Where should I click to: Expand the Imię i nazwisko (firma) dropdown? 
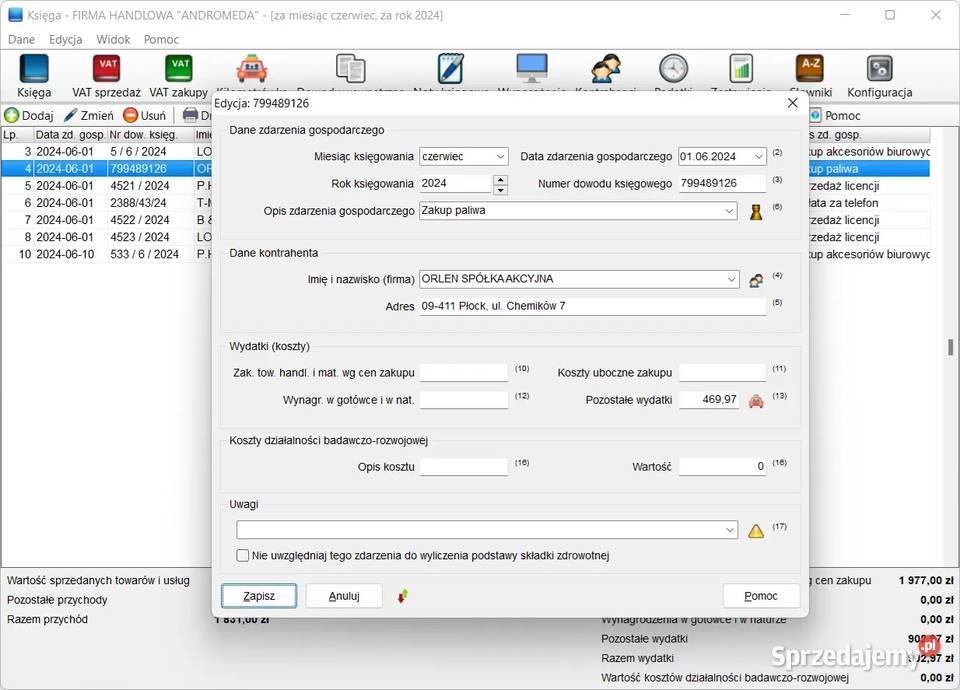tap(730, 279)
